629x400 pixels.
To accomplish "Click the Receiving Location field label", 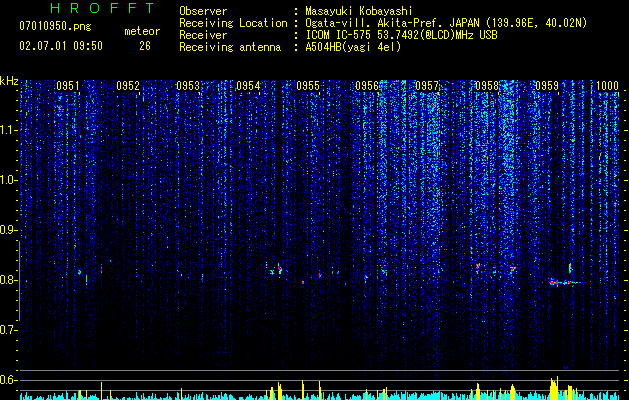I will coord(233,24).
